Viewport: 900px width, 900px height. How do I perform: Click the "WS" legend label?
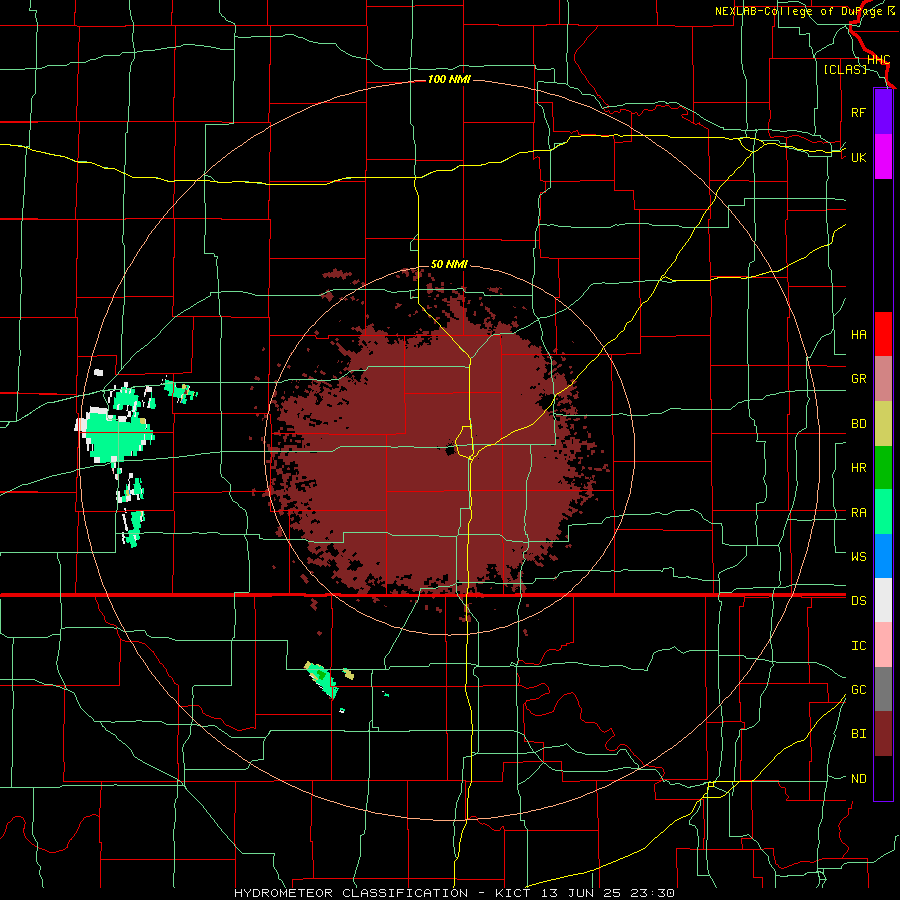(x=858, y=556)
